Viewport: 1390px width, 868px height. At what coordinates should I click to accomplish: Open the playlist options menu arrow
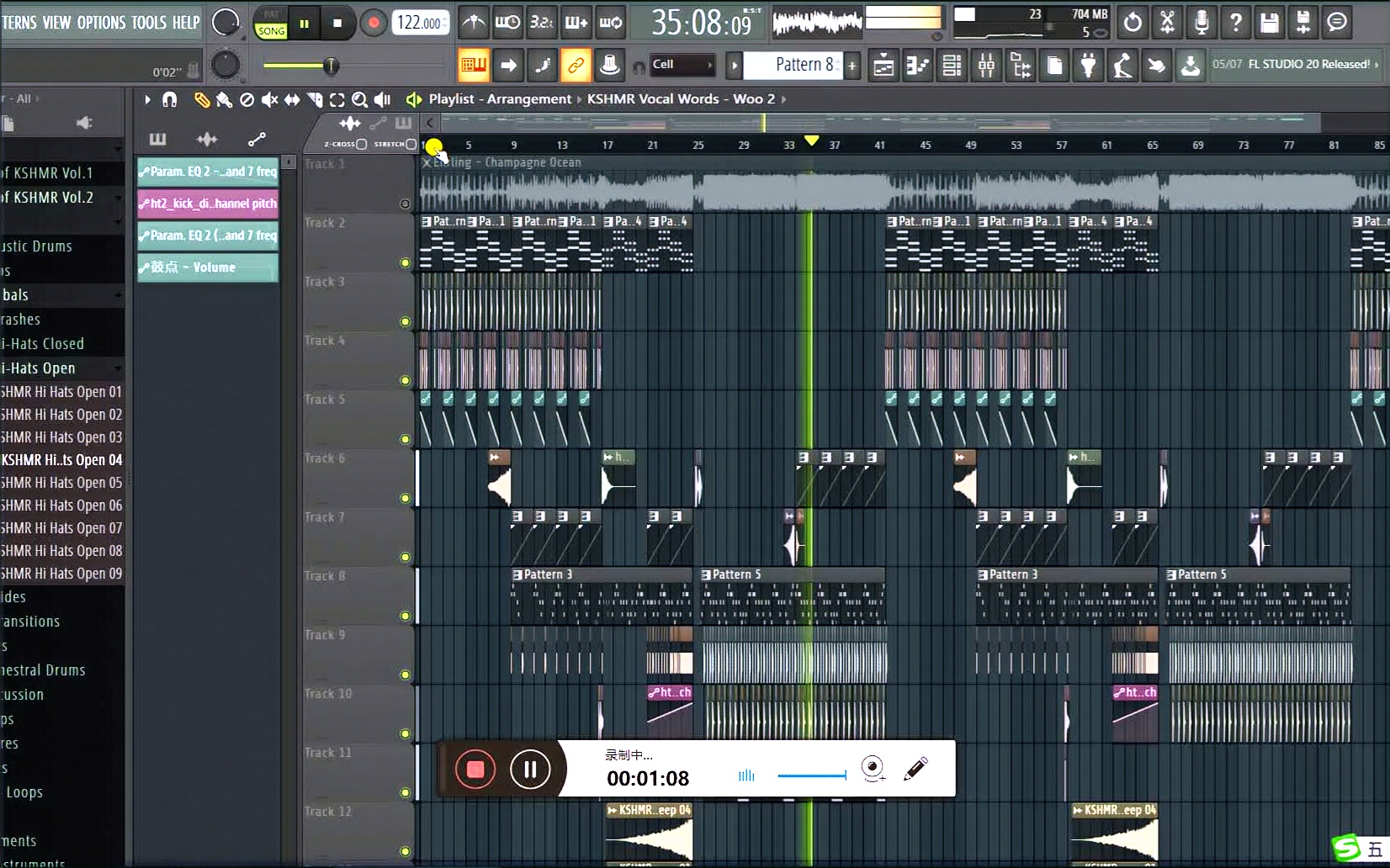[x=147, y=100]
